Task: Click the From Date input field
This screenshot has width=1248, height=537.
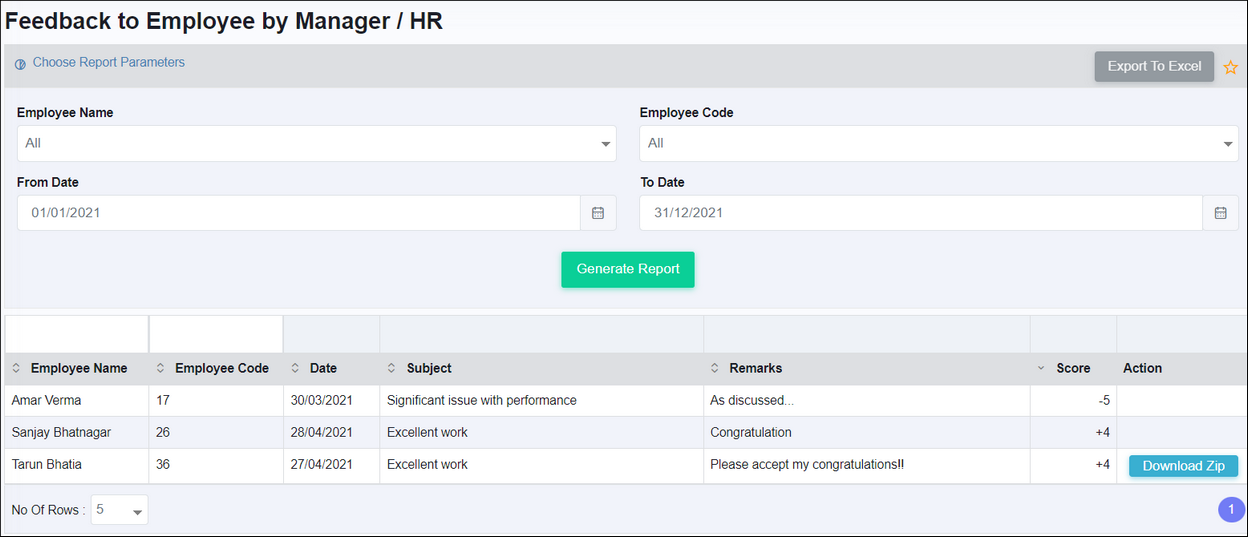Action: click(299, 213)
